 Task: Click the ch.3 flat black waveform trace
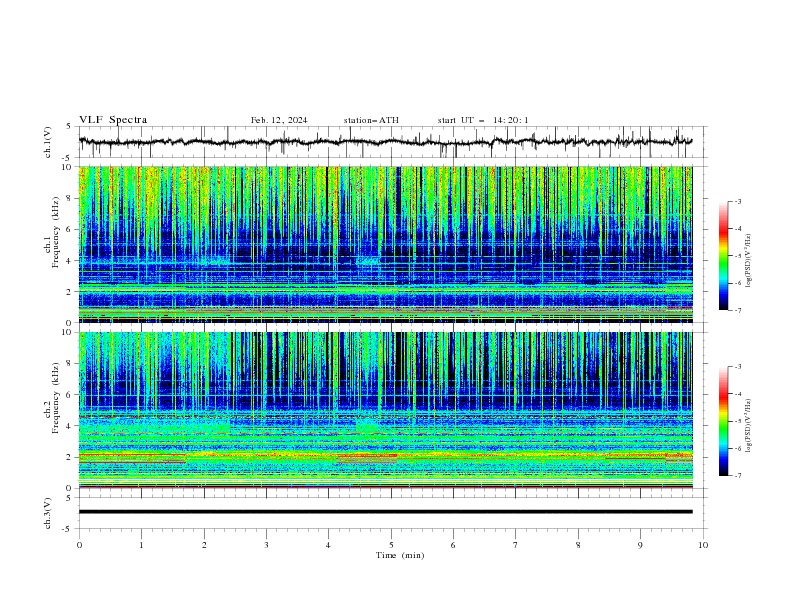(385, 512)
